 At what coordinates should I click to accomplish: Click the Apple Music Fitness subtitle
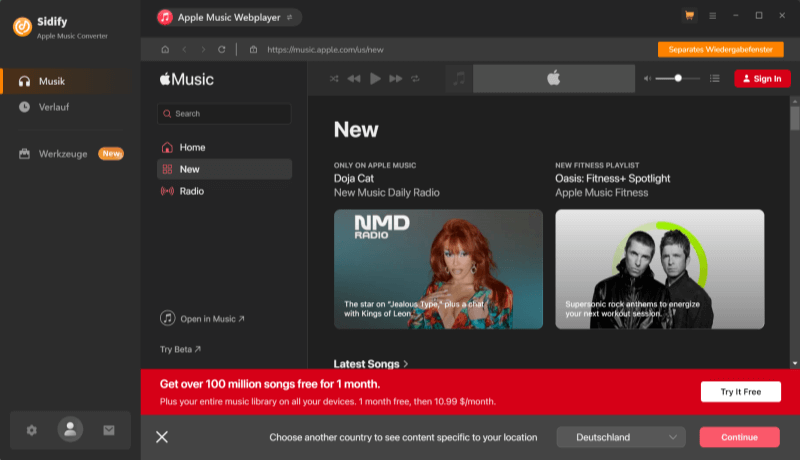pyautogui.click(x=602, y=193)
